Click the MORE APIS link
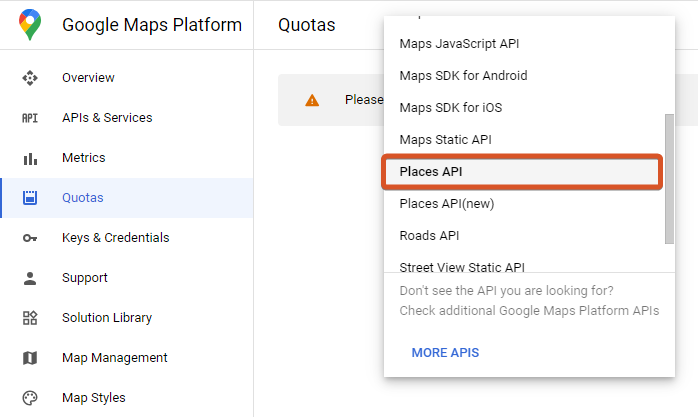This screenshot has height=417, width=698. [445, 353]
